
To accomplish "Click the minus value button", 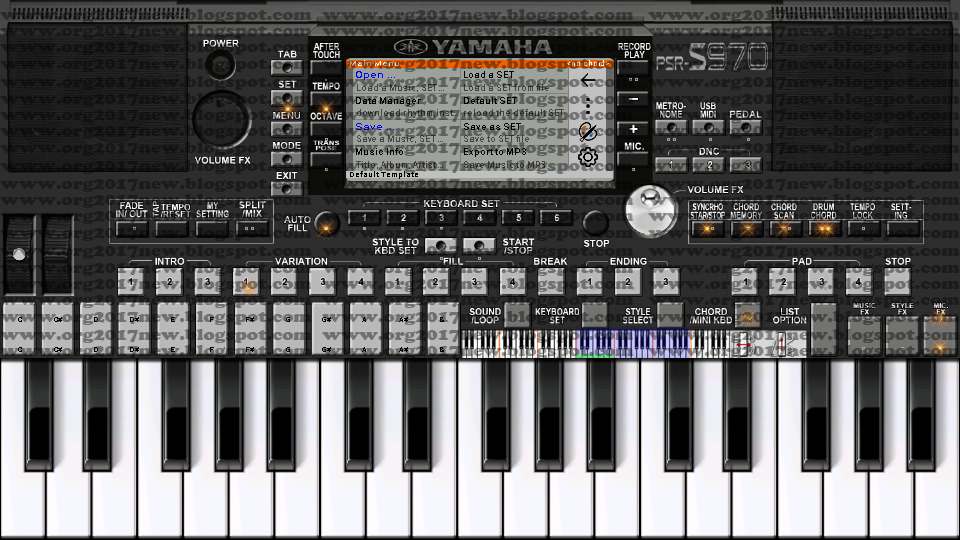I will 633,99.
